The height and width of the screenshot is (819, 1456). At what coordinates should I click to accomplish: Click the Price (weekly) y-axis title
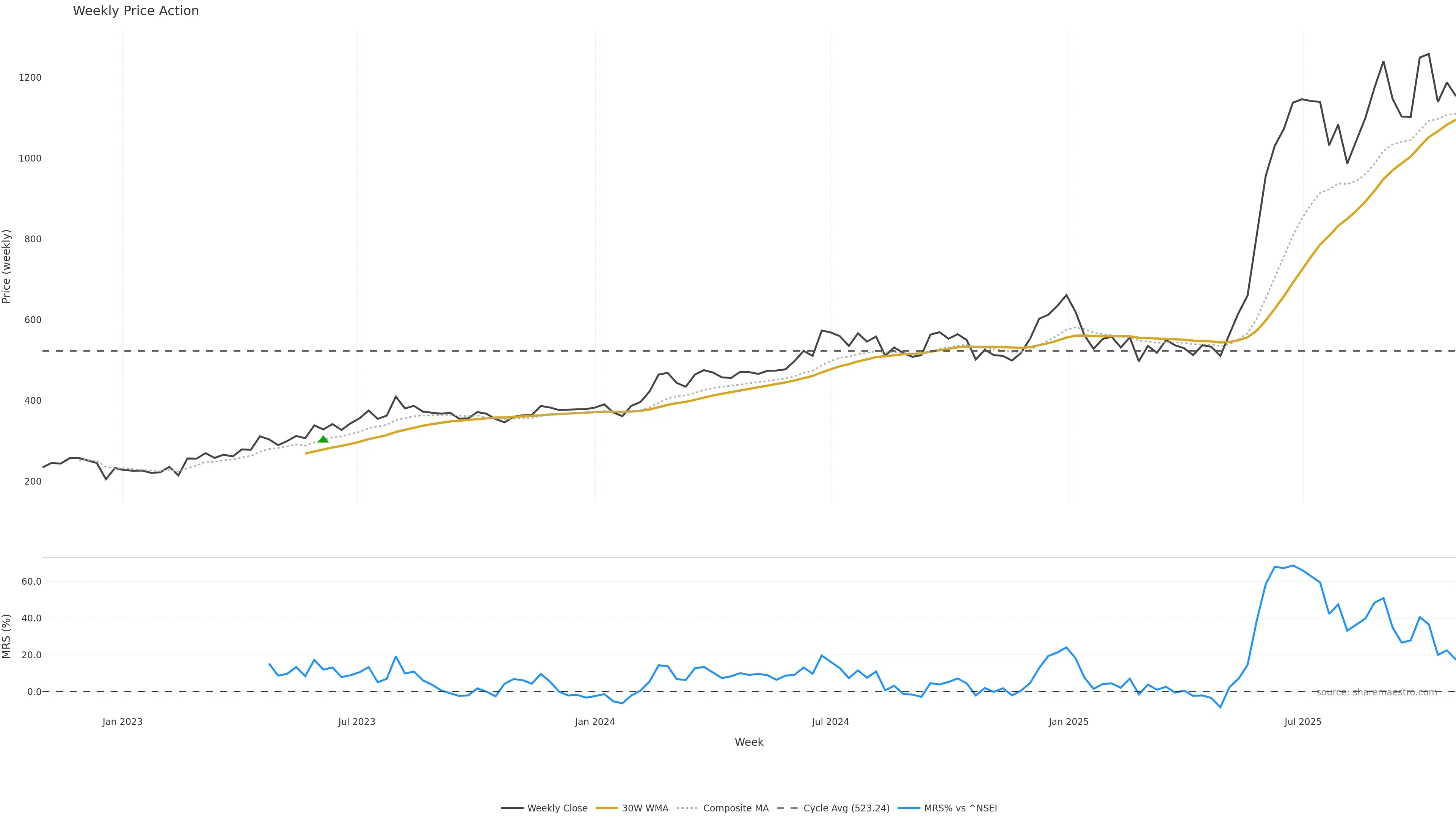click(x=7, y=266)
